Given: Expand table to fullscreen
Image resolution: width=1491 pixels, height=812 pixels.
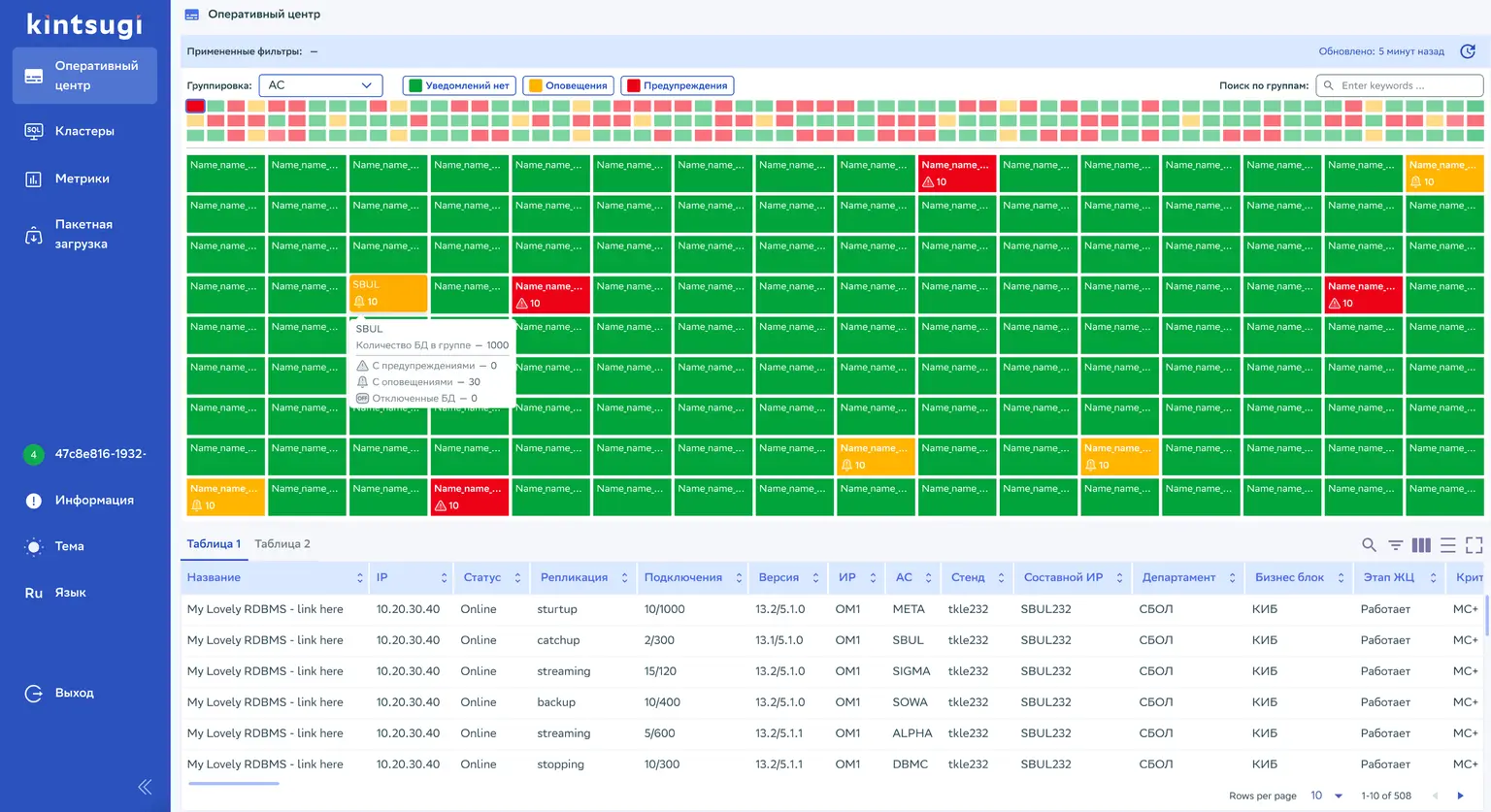Looking at the screenshot, I should click(1474, 545).
